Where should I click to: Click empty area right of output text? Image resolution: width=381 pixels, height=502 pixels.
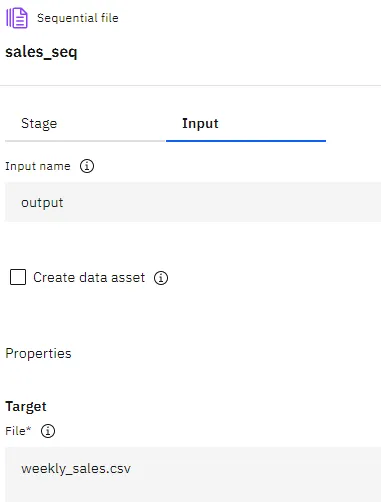click(220, 202)
